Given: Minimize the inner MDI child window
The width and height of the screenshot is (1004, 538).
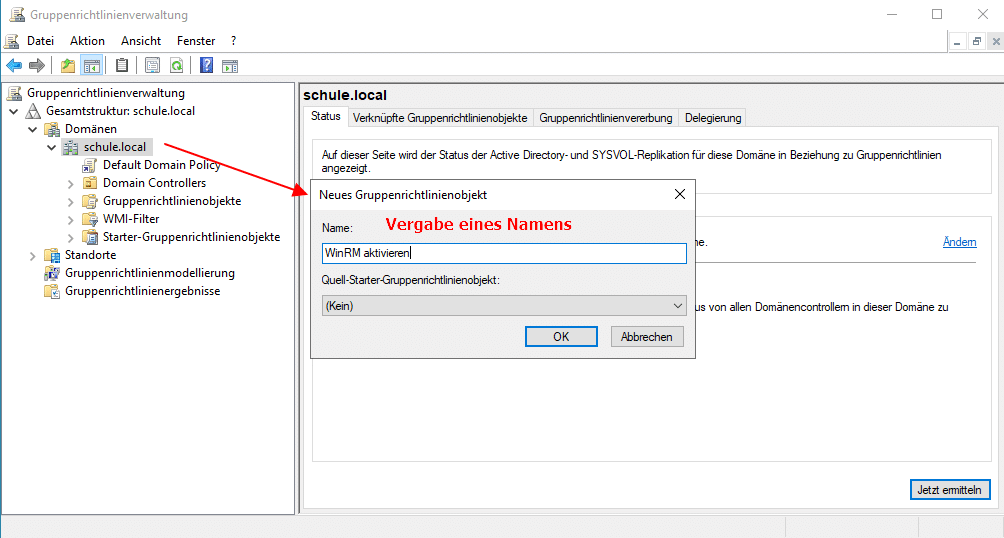Looking at the screenshot, I should tap(957, 42).
